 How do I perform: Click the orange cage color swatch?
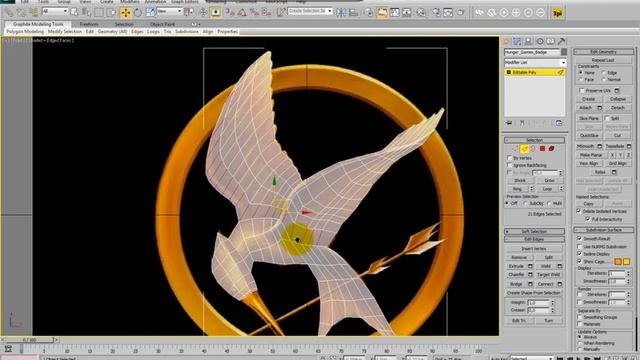618,262
